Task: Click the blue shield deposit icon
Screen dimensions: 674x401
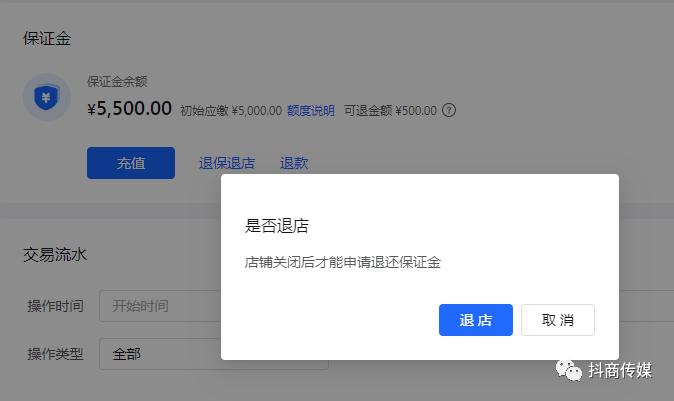Action: 46,97
